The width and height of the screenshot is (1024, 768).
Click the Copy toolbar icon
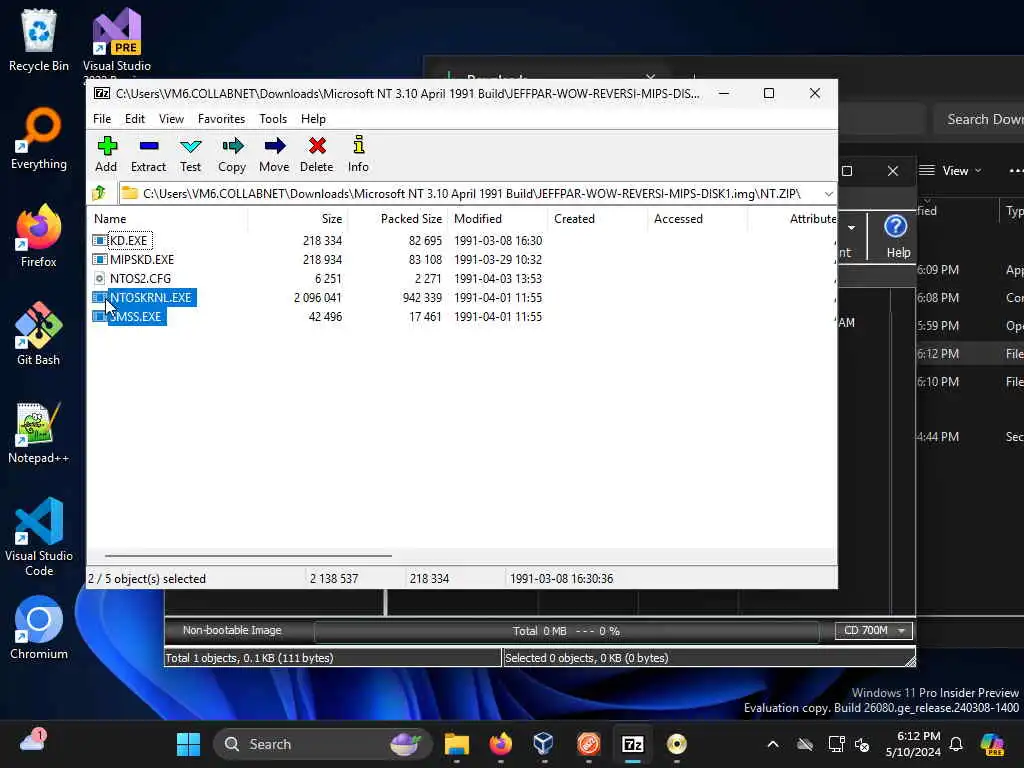232,154
